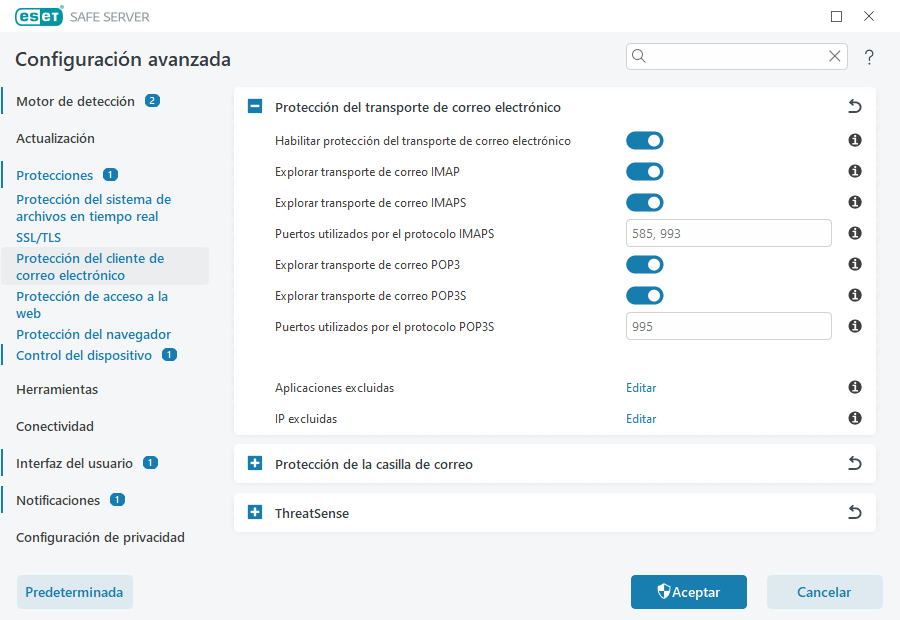
Task: Click the X icon to clear the search field
Action: tap(835, 57)
